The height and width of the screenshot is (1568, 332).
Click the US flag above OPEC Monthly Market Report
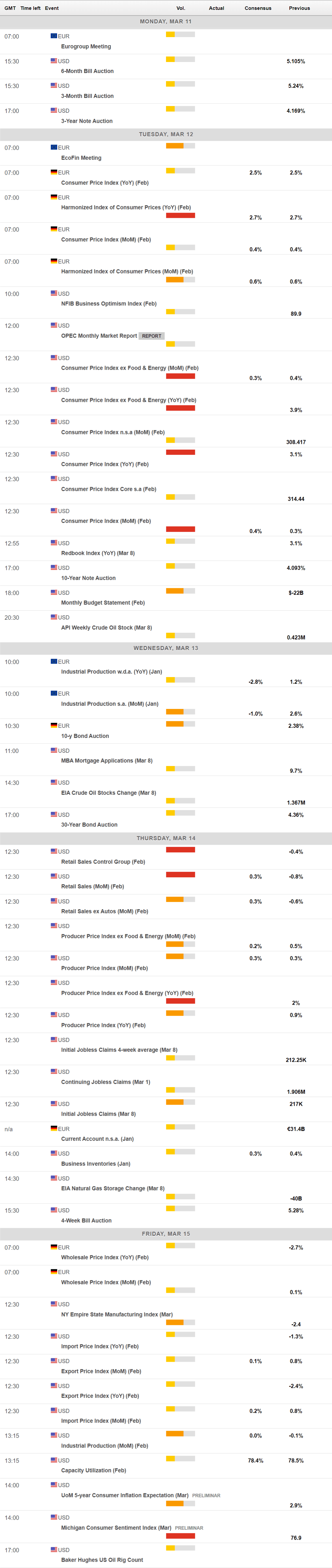coord(54,326)
